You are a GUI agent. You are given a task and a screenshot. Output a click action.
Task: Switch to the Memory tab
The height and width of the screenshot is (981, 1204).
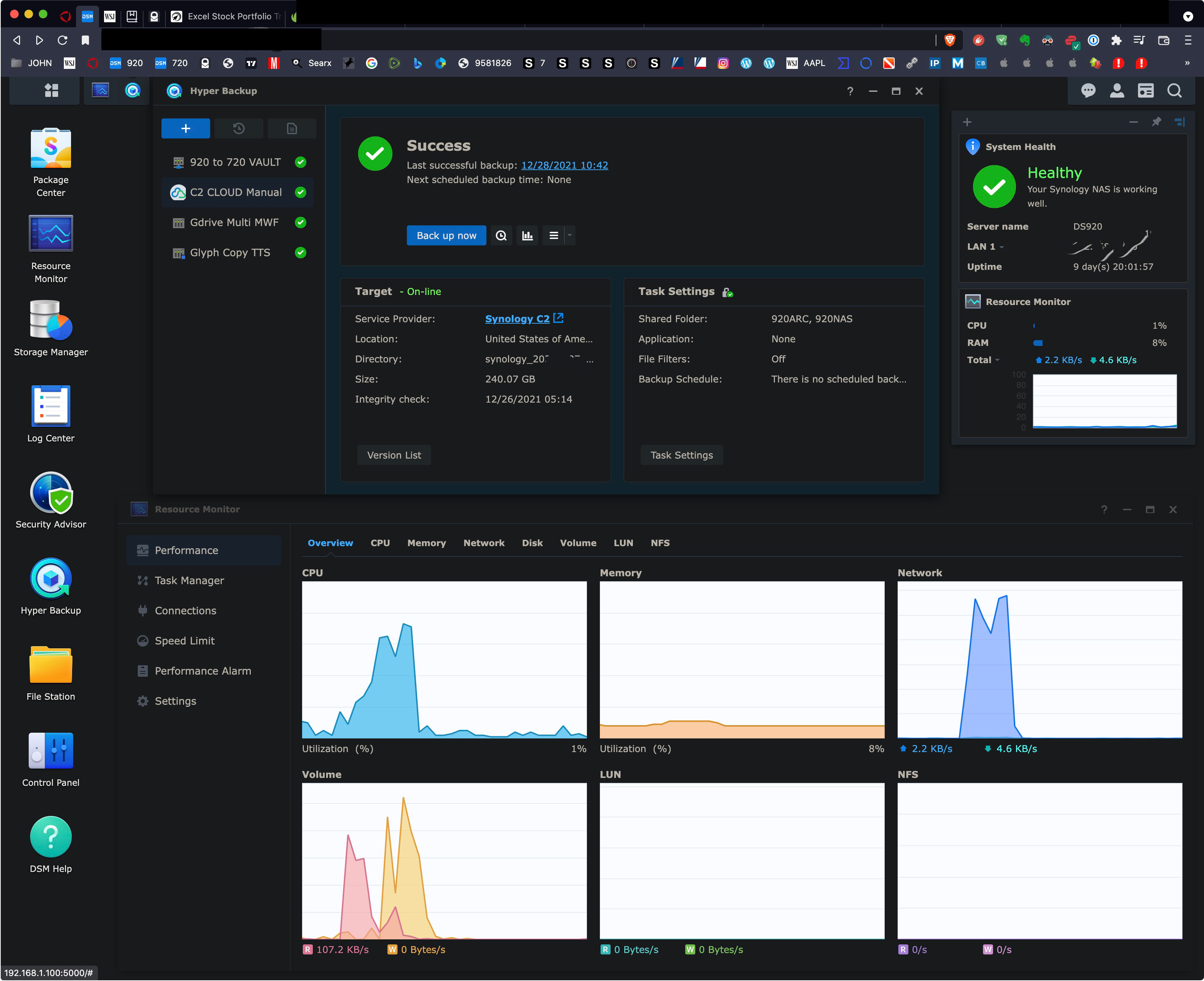426,543
